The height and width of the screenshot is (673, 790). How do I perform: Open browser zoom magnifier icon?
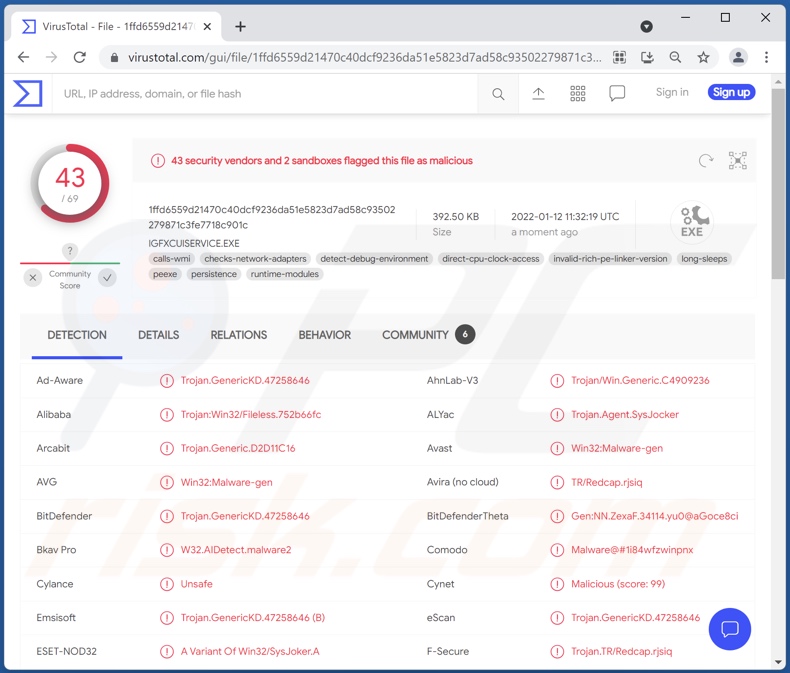675,57
